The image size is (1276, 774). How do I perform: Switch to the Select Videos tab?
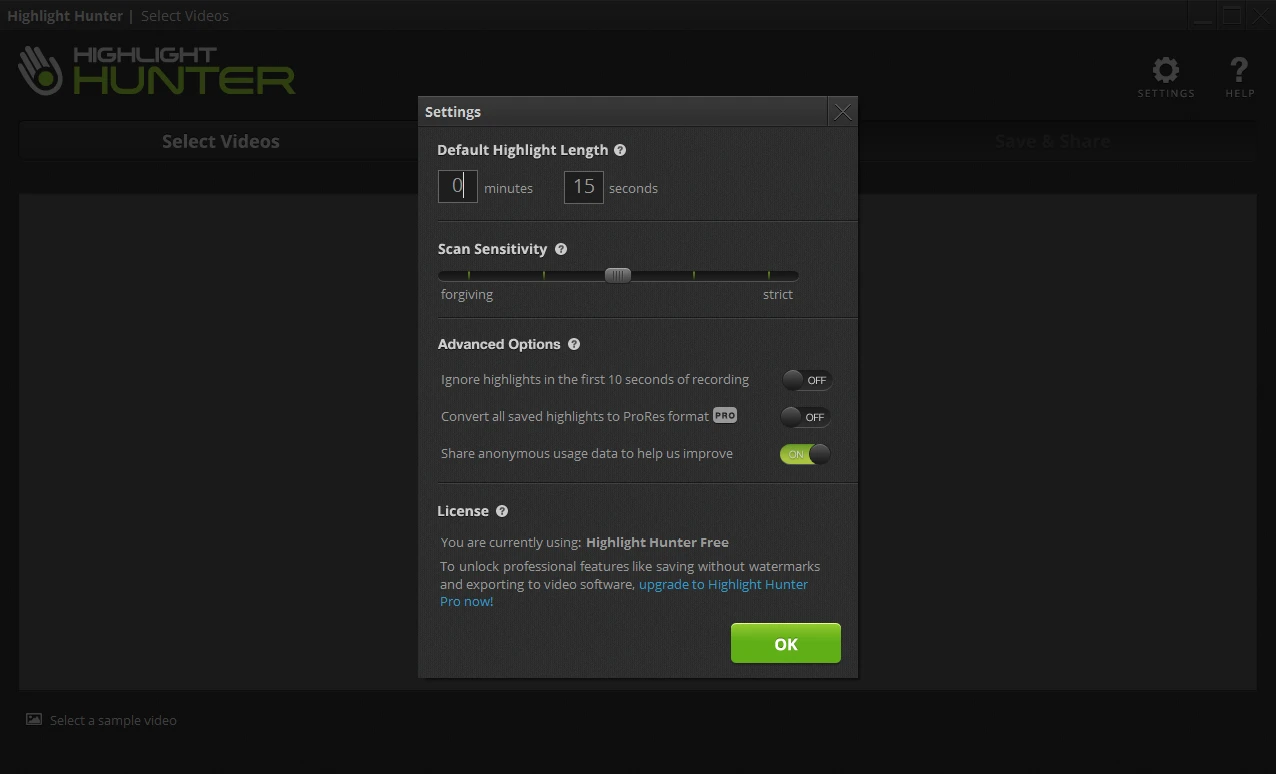220,141
